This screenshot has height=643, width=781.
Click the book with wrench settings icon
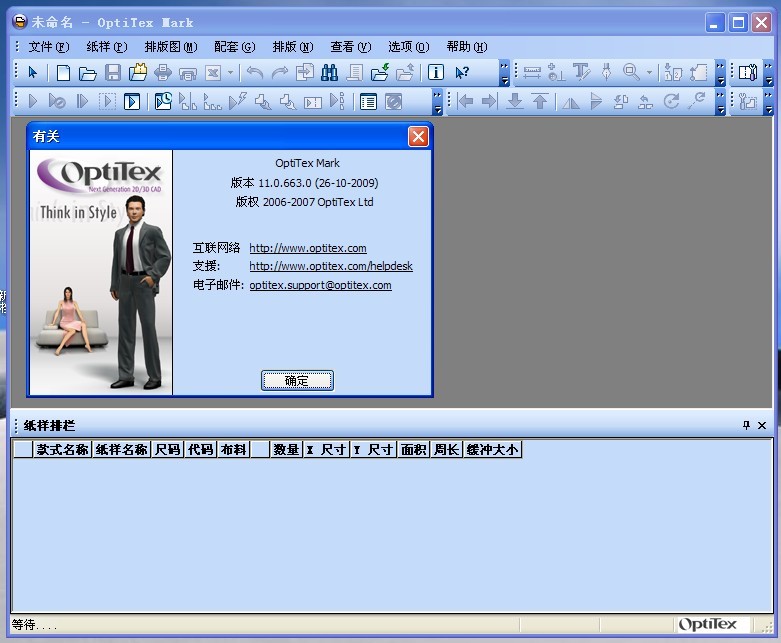click(748, 73)
